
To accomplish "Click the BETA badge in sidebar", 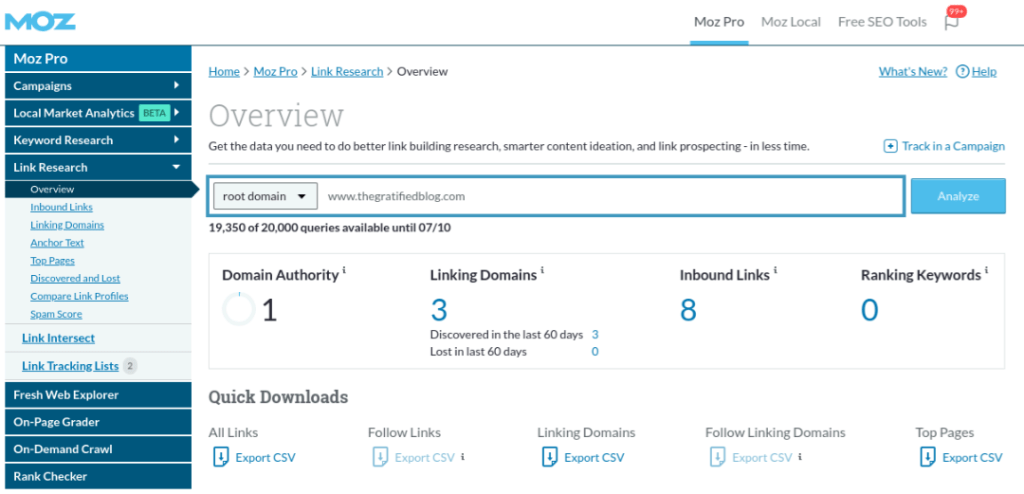I will point(153,113).
